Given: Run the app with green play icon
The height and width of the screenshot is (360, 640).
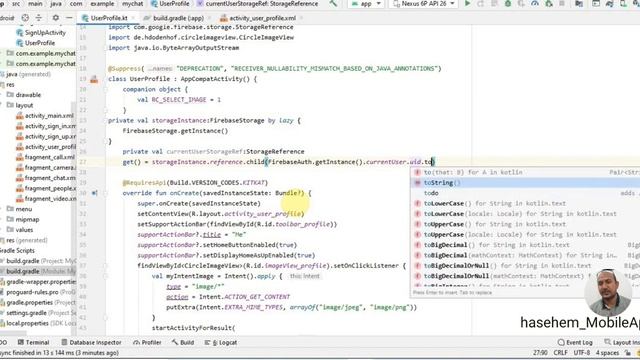Looking at the screenshot, I should 468,4.
